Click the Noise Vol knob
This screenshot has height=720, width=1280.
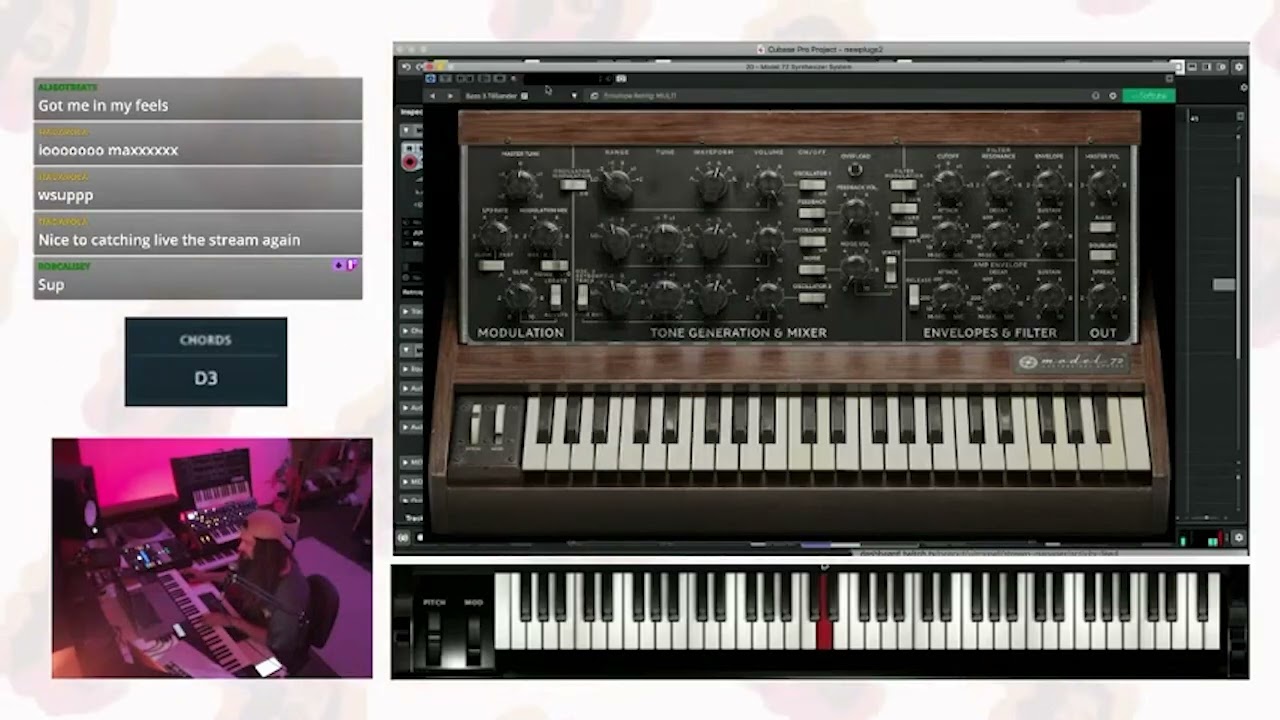pos(855,267)
